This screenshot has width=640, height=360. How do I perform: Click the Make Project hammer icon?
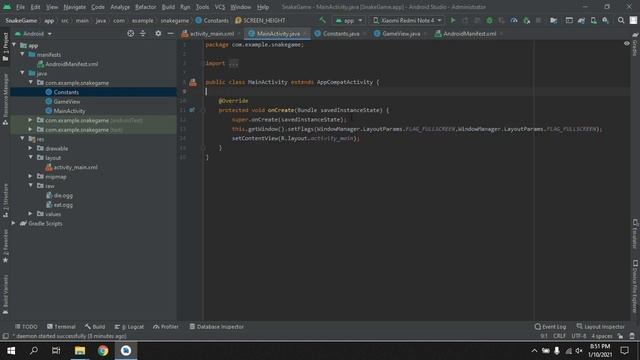(x=322, y=20)
